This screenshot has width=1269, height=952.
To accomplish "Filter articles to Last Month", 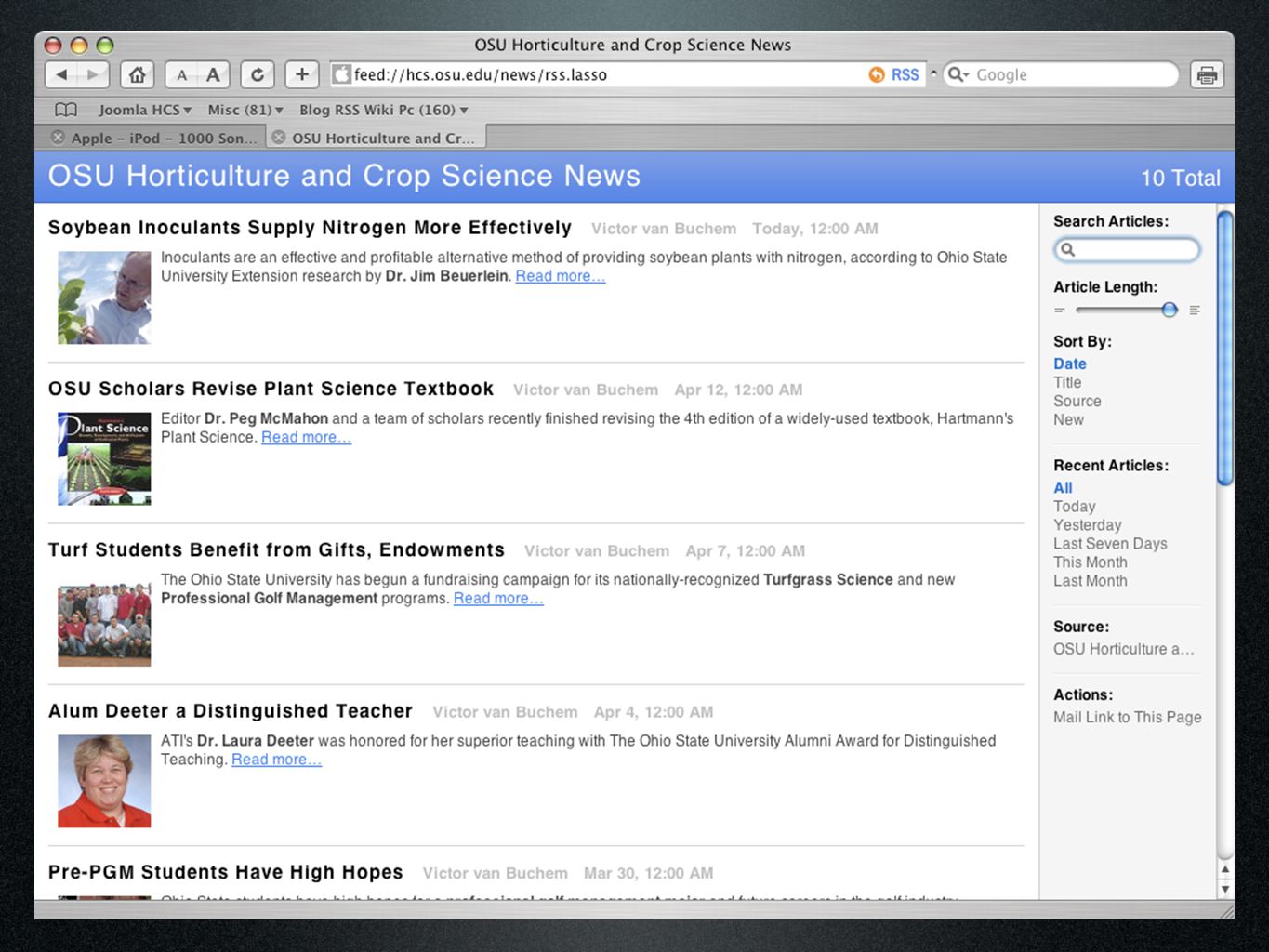I will pos(1091,580).
